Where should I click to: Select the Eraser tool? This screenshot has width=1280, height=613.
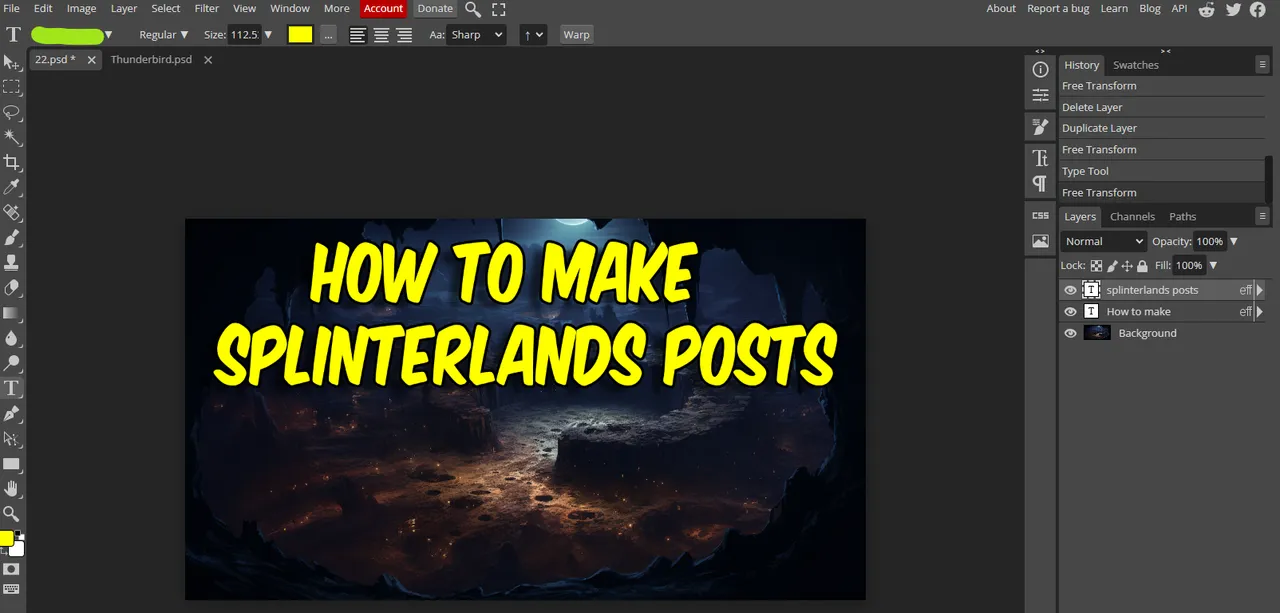pos(12,287)
